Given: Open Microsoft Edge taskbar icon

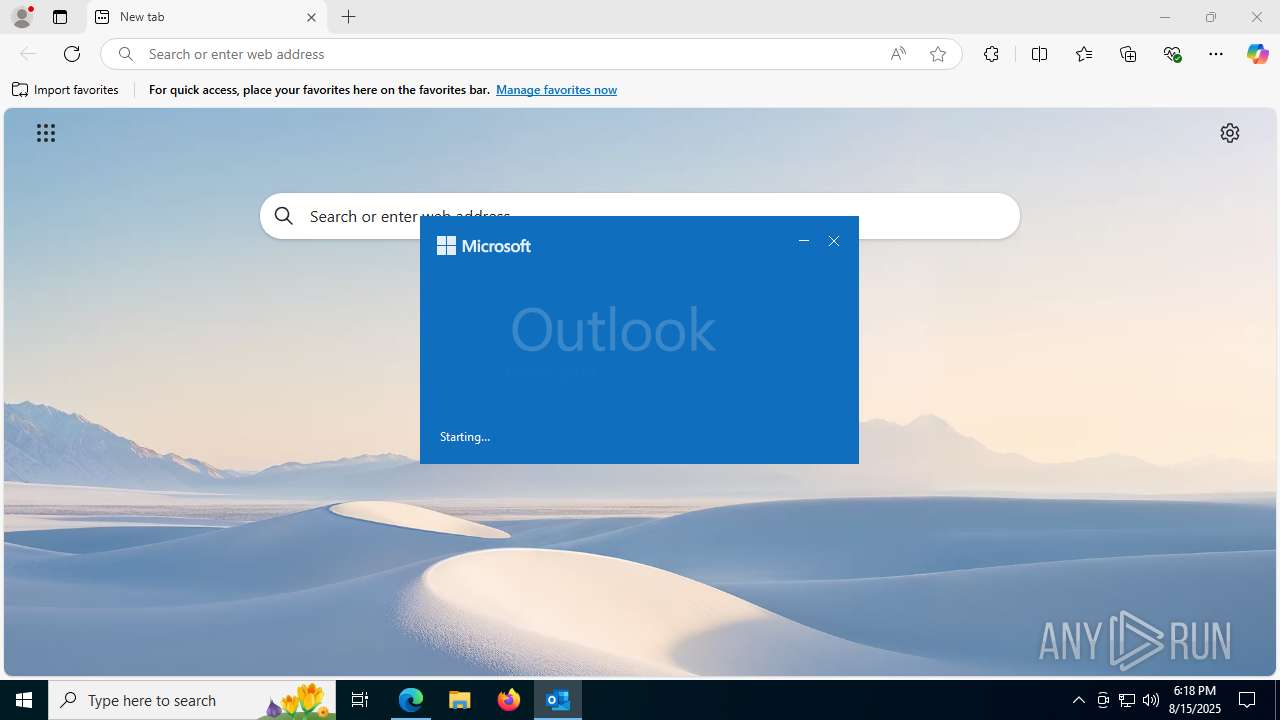Looking at the screenshot, I should coord(411,700).
